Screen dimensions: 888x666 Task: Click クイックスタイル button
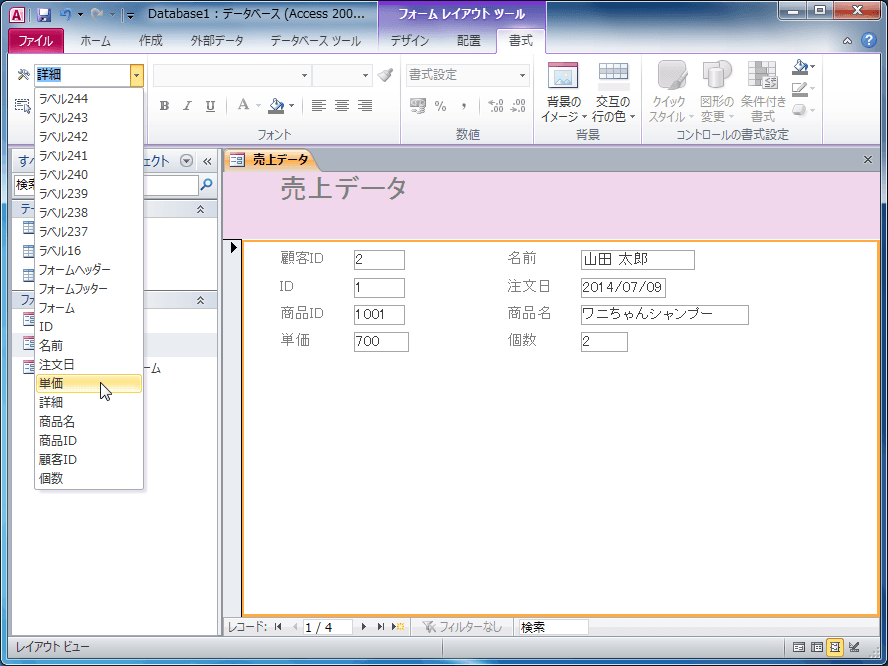(671, 92)
